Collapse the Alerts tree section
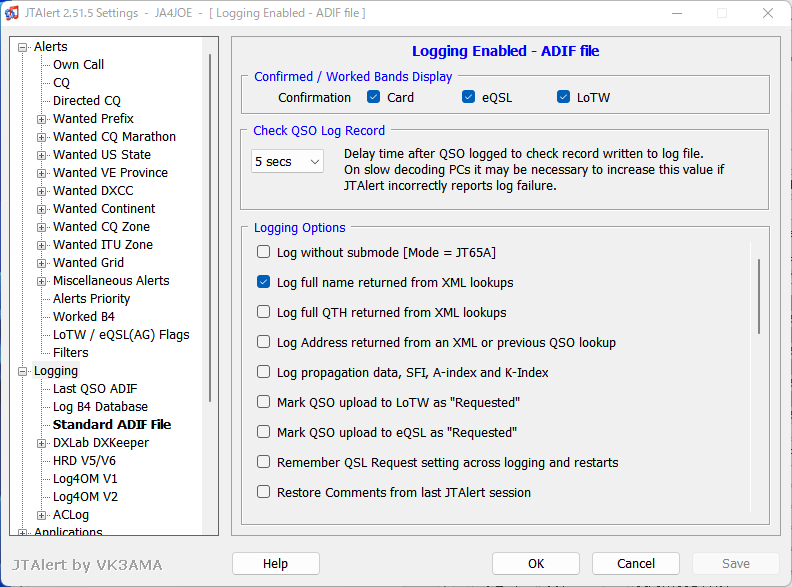The image size is (792, 587). tap(22, 47)
